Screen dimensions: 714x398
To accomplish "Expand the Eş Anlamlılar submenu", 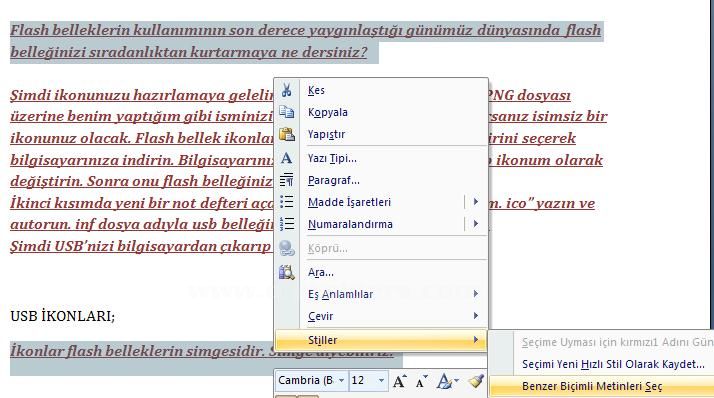I will pos(382,294).
